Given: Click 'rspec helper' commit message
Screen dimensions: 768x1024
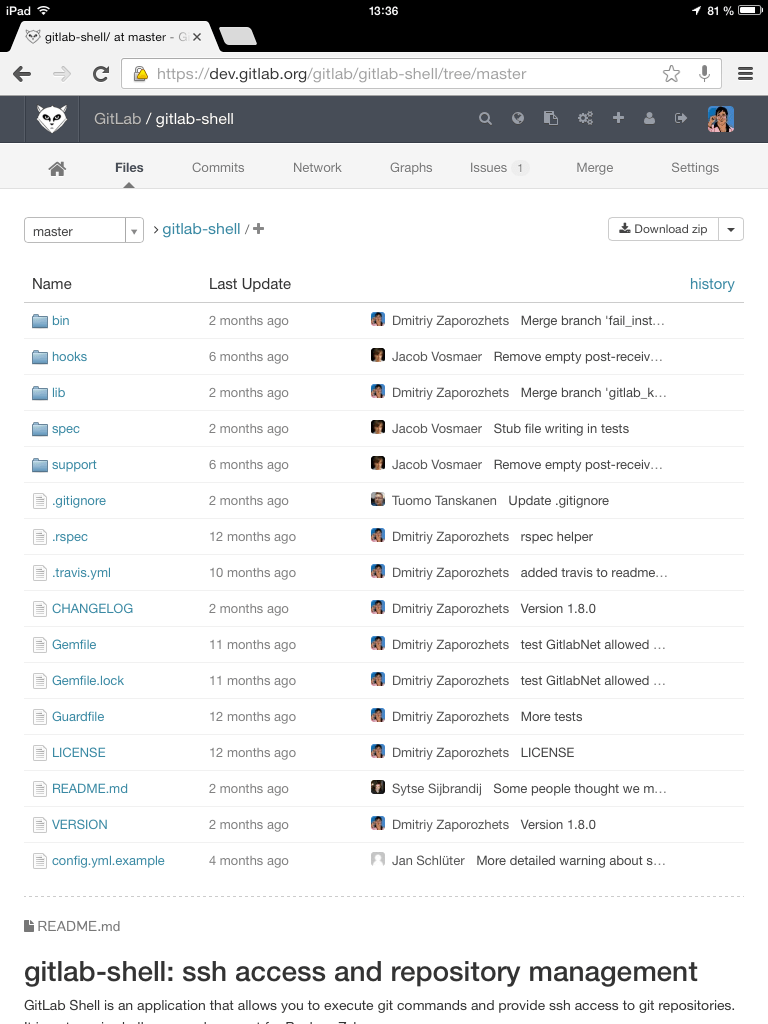Looking at the screenshot, I should [556, 537].
